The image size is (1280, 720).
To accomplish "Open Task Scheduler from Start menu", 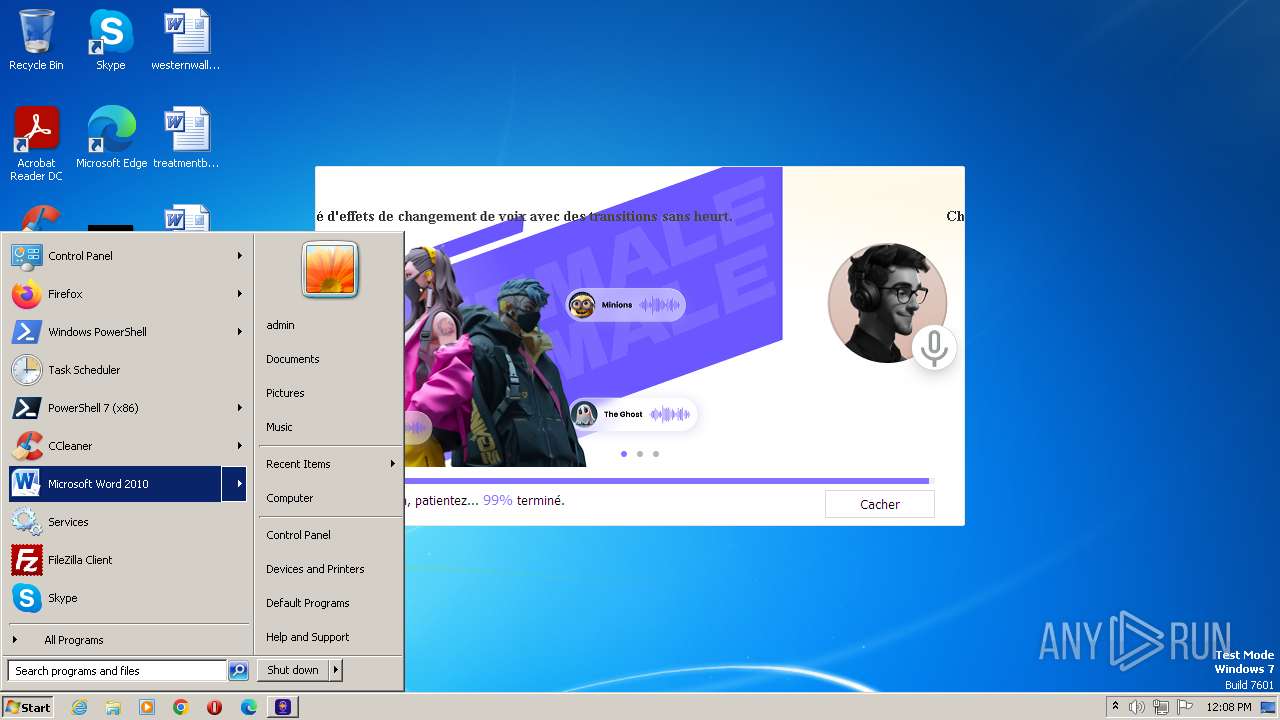I will pos(128,370).
